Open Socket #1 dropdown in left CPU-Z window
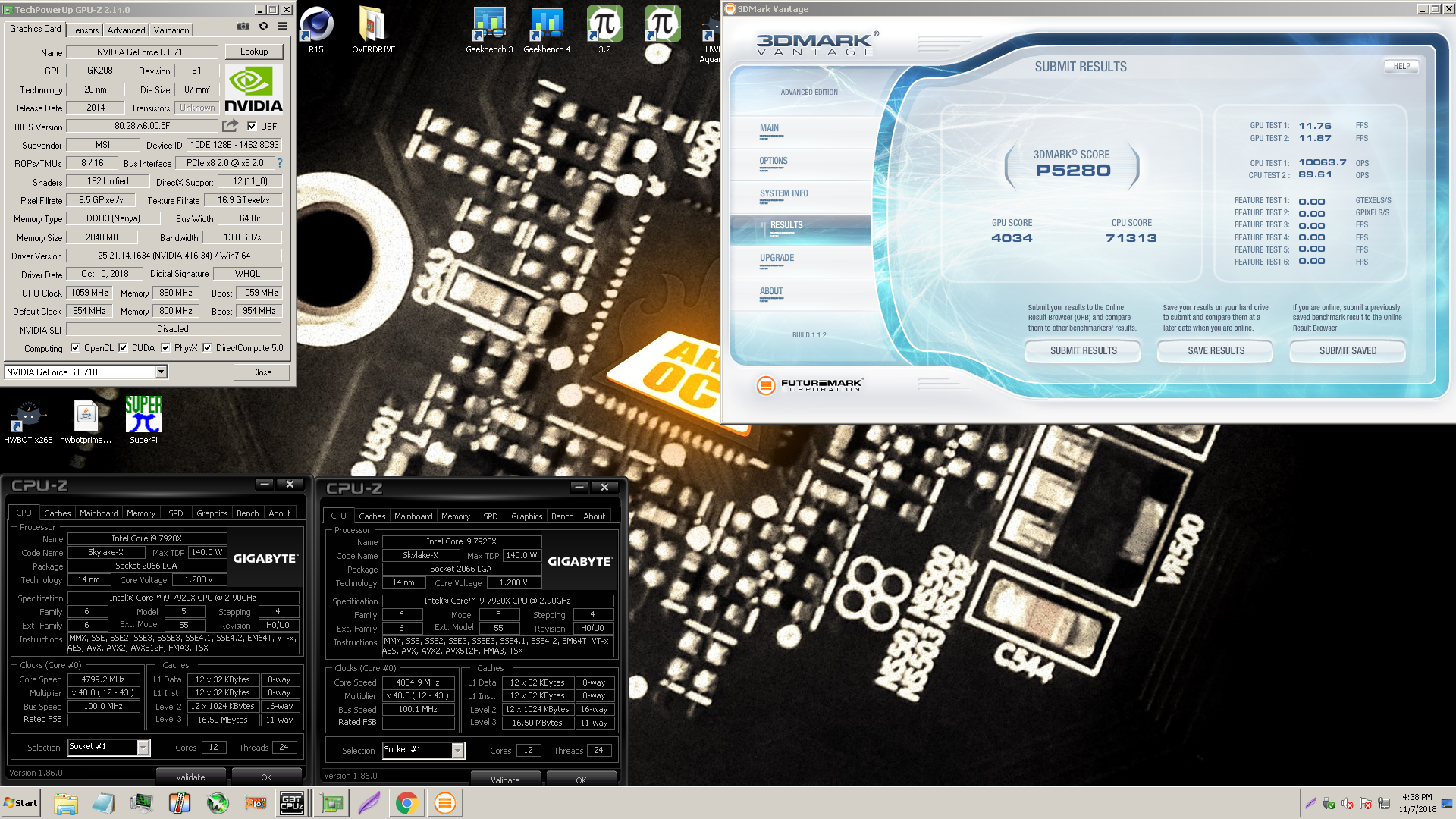The image size is (1456, 819). click(x=109, y=747)
